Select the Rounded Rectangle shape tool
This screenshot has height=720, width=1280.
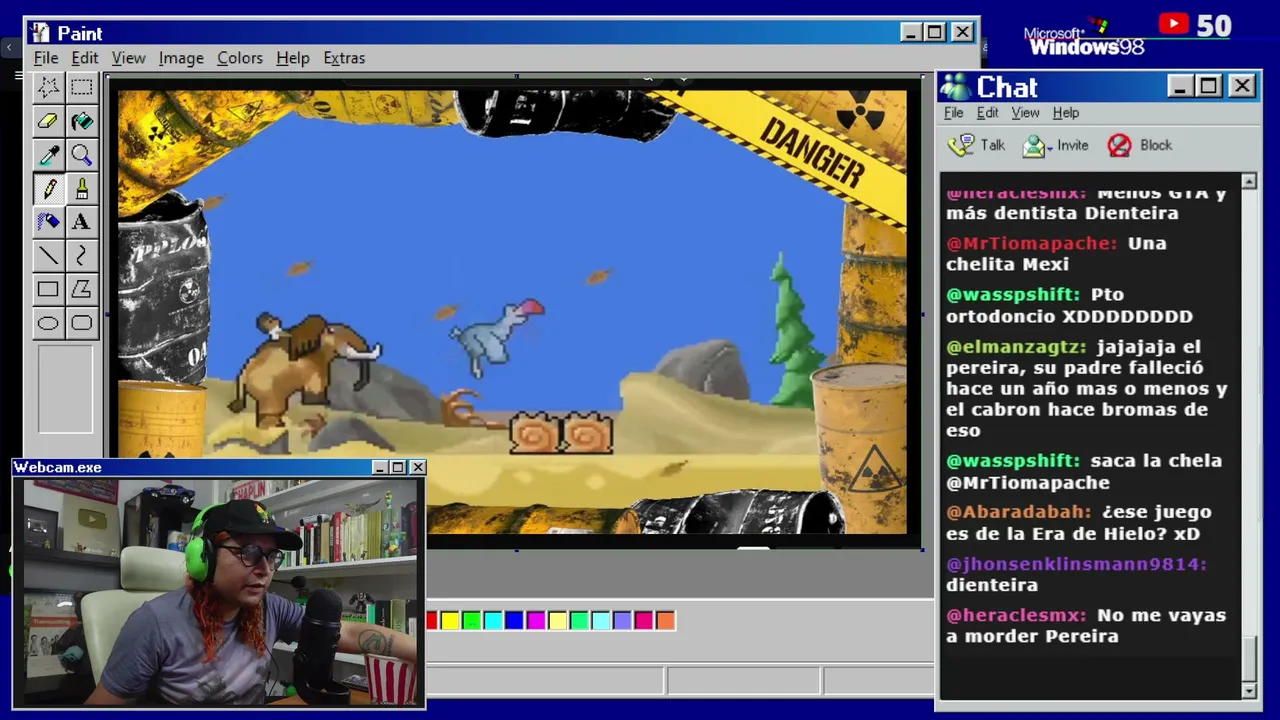pyautogui.click(x=81, y=323)
